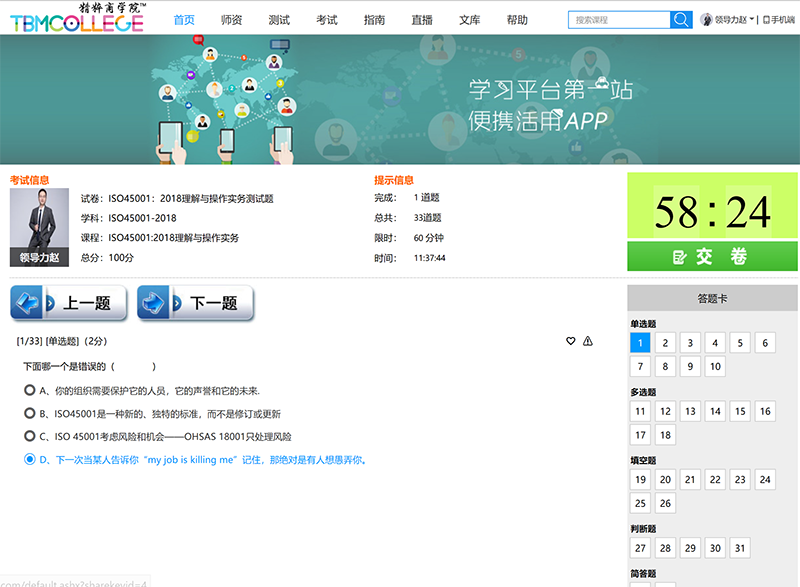This screenshot has width=800, height=587.
Task: Choose option B about ISO45001 standard
Action: [x=29, y=413]
